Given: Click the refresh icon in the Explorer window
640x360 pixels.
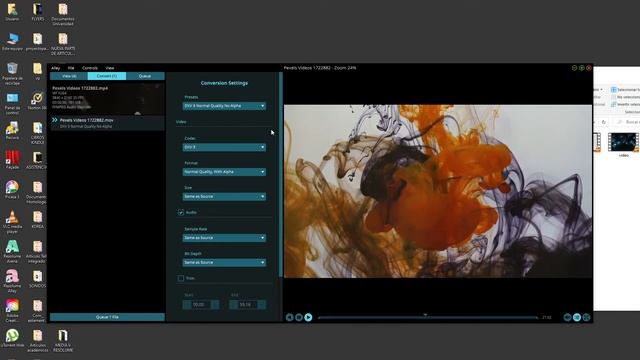Looking at the screenshot, I should tap(604, 122).
